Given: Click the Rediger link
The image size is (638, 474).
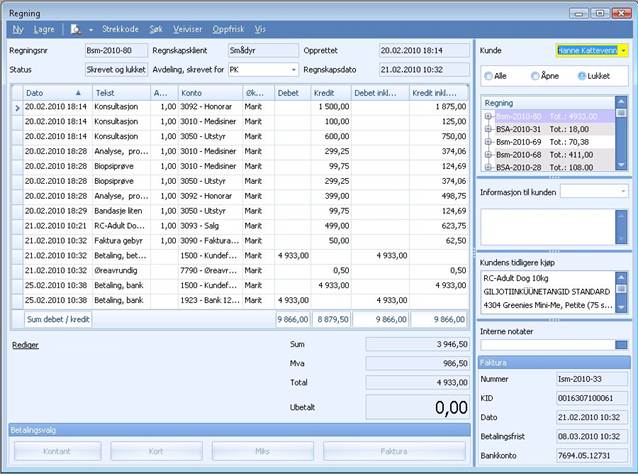Looking at the screenshot, I should (x=25, y=345).
